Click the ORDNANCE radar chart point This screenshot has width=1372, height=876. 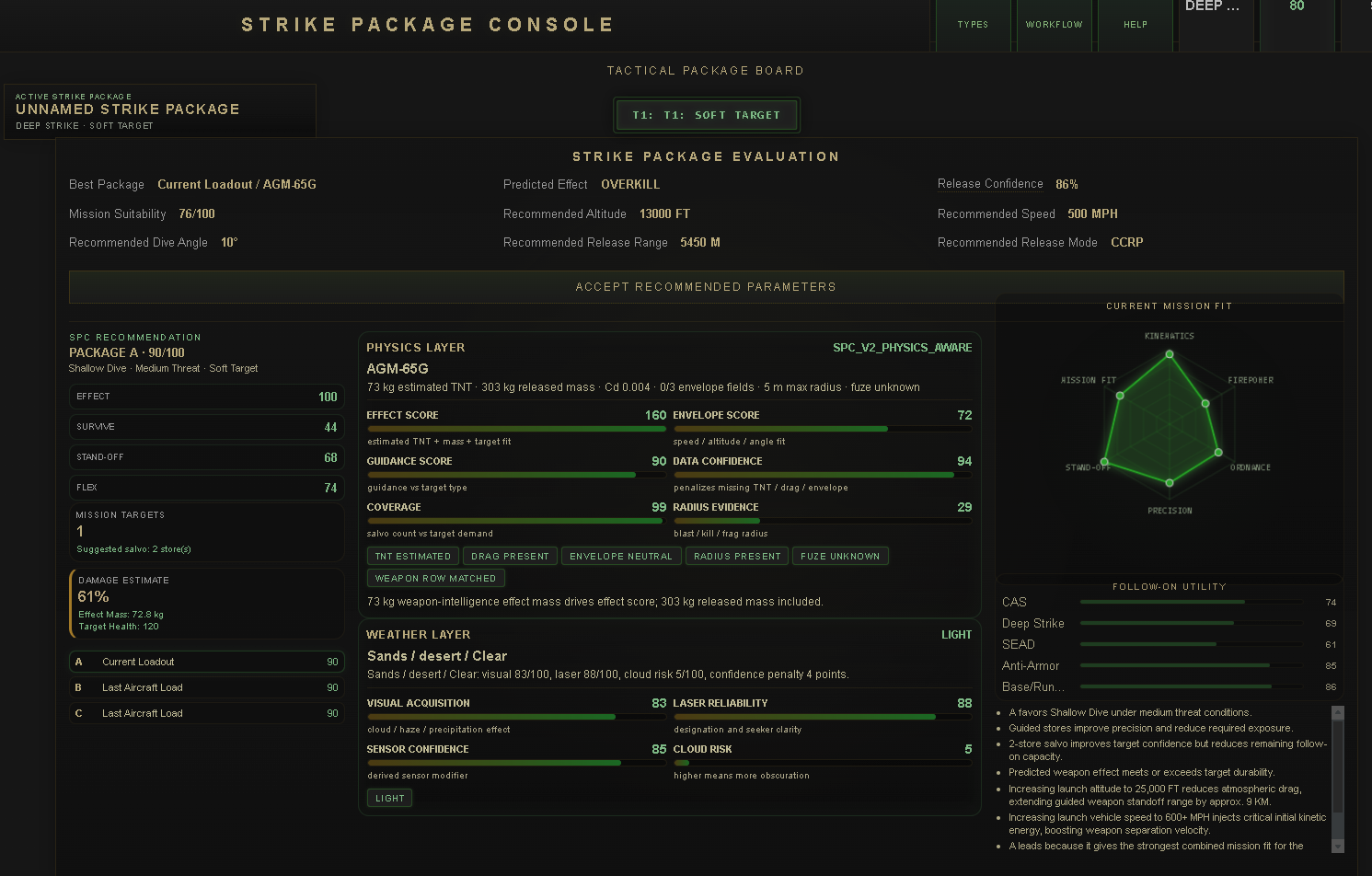pos(1218,453)
